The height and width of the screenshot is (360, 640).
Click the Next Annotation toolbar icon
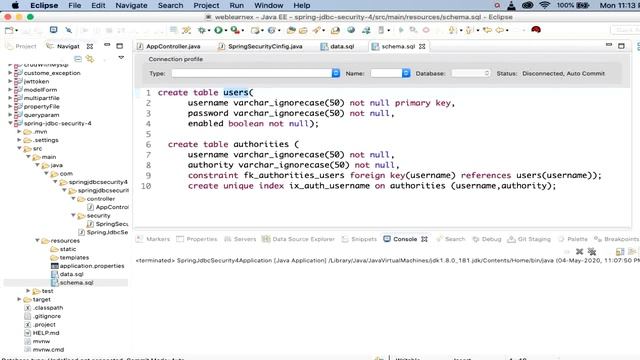pyautogui.click(x=452, y=30)
